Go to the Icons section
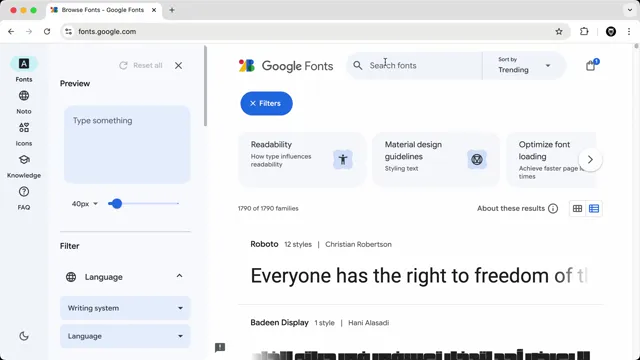This screenshot has height=360, width=640. coord(24,134)
